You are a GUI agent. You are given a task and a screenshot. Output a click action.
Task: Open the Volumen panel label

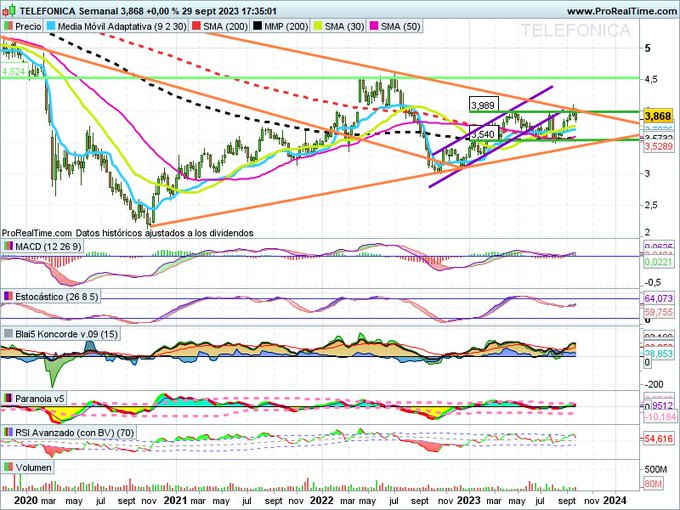click(x=33, y=468)
